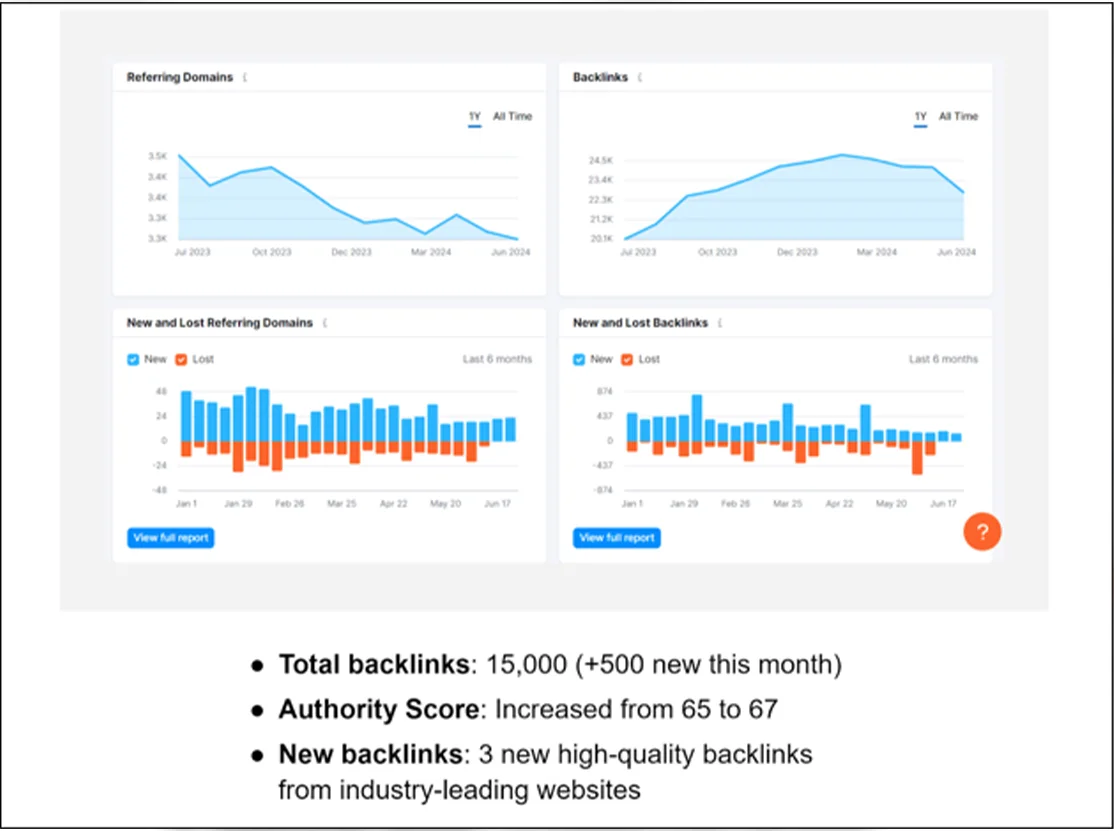Open the orange help question mark button
This screenshot has height=831, width=1114.
(982, 532)
